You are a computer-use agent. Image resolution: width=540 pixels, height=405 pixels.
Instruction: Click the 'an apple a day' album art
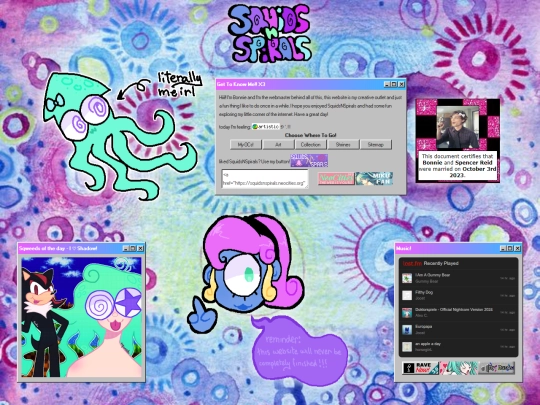pos(407,347)
